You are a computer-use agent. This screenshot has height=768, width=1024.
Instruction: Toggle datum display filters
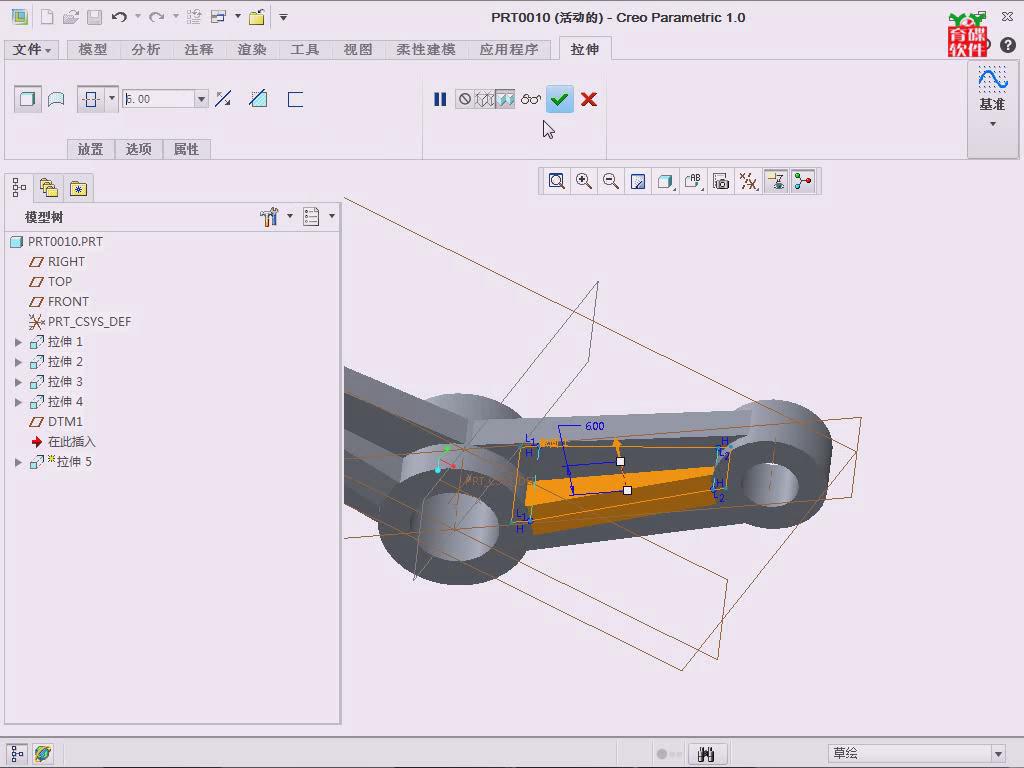748,181
